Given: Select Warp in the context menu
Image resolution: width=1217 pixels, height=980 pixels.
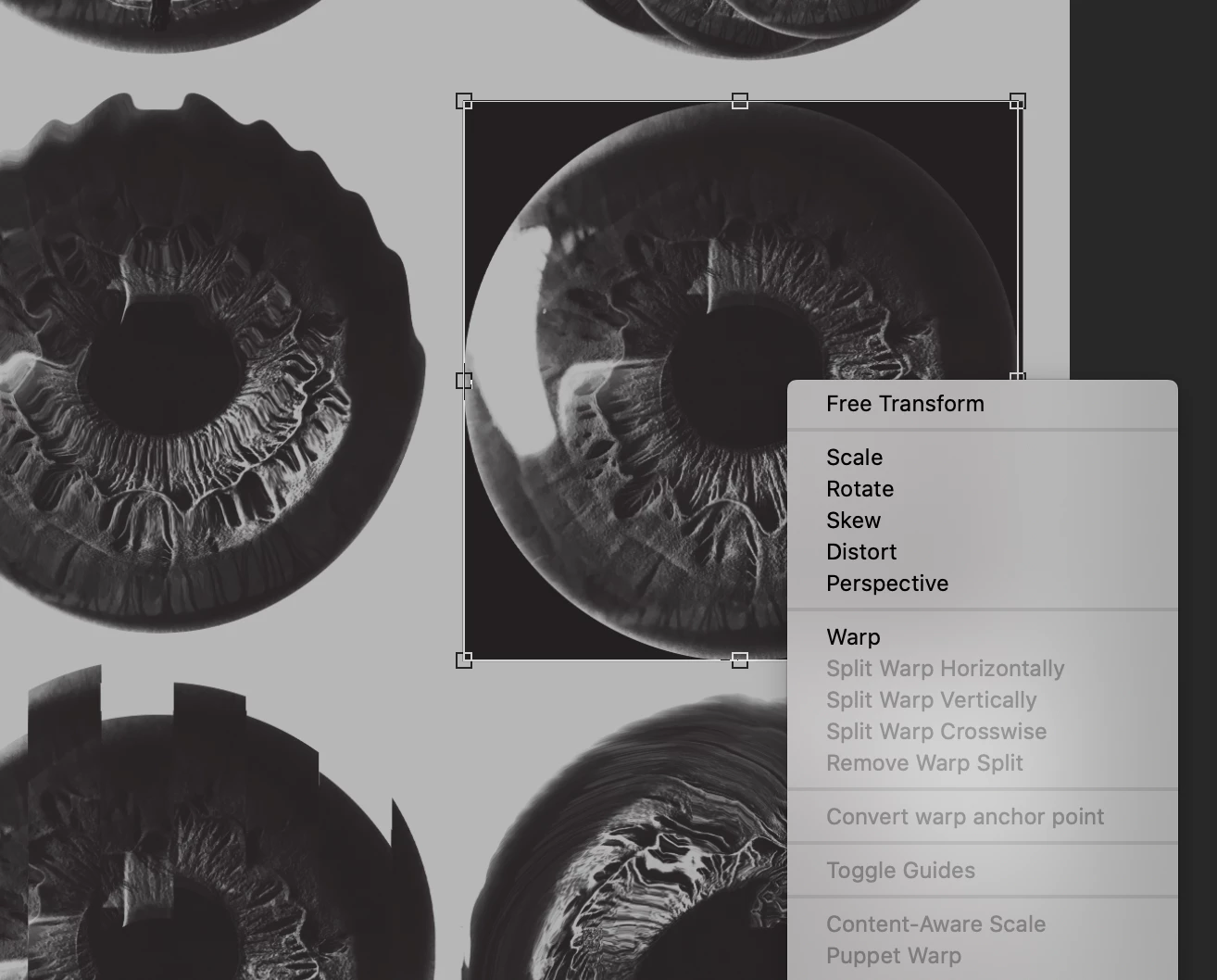Looking at the screenshot, I should (982, 637).
